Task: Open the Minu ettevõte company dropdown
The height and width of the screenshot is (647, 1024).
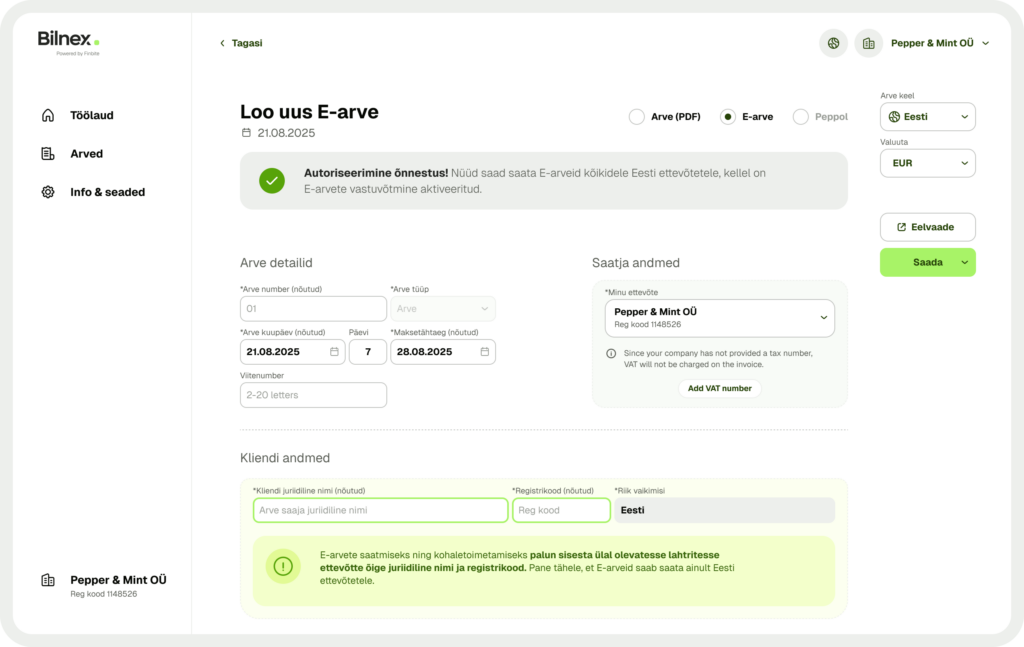Action: click(719, 318)
